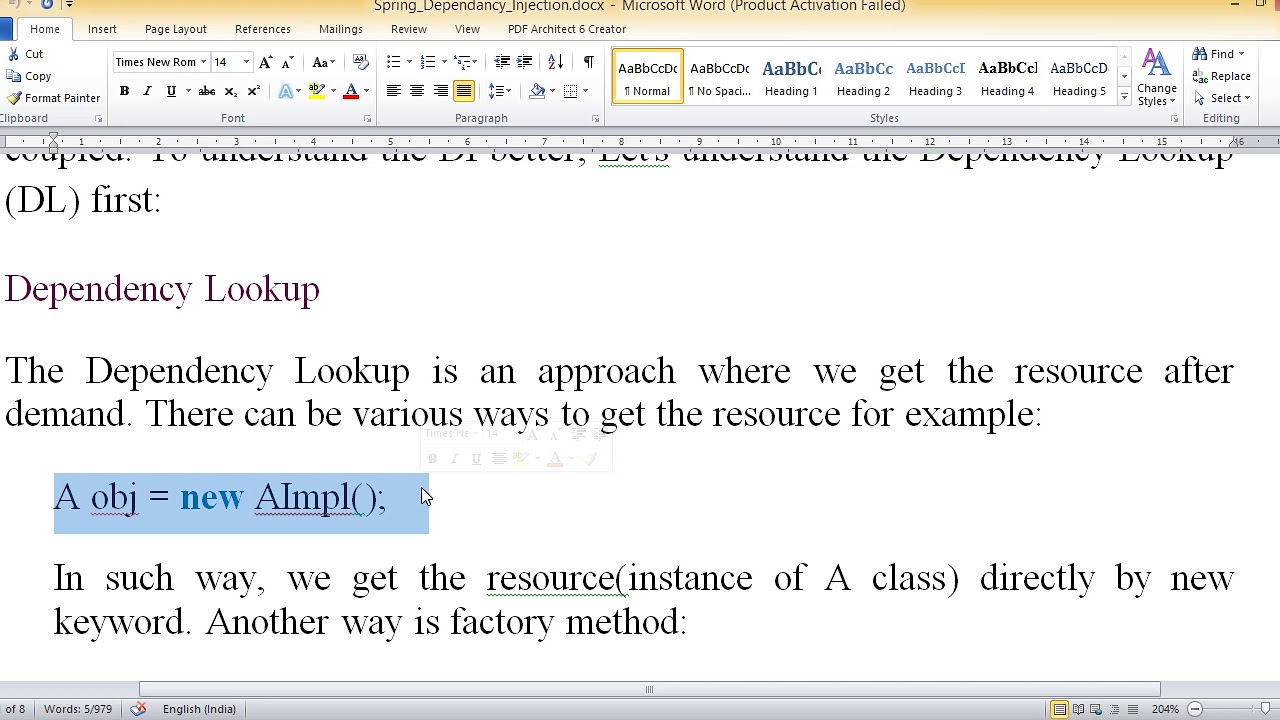The height and width of the screenshot is (720, 1280).
Task: Apply the Normal style
Action: (x=648, y=77)
